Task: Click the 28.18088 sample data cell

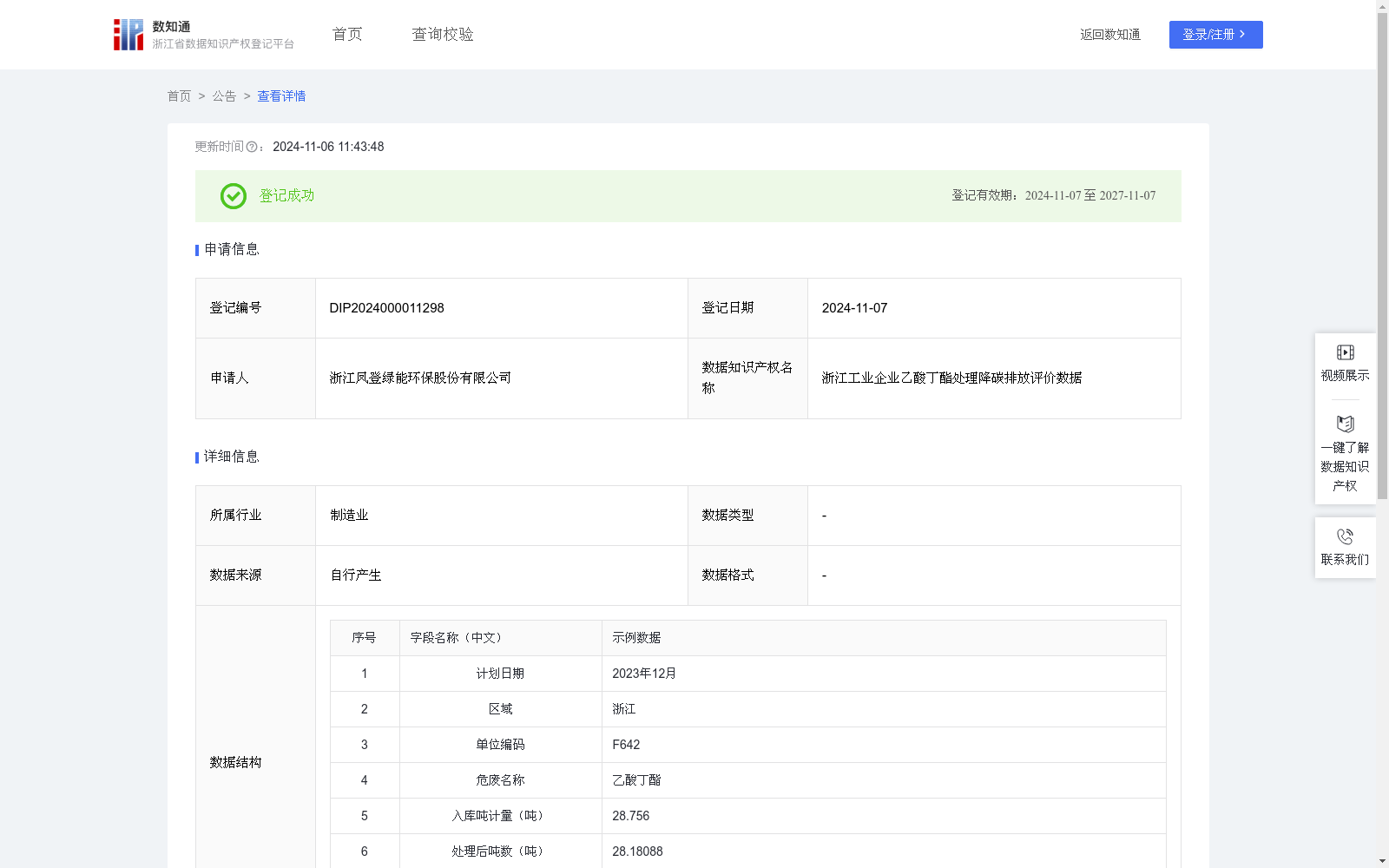Action: 884,852
